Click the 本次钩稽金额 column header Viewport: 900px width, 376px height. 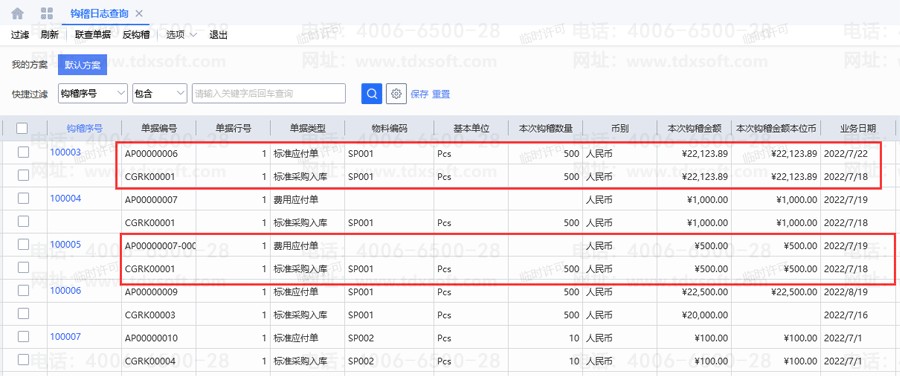click(x=695, y=129)
